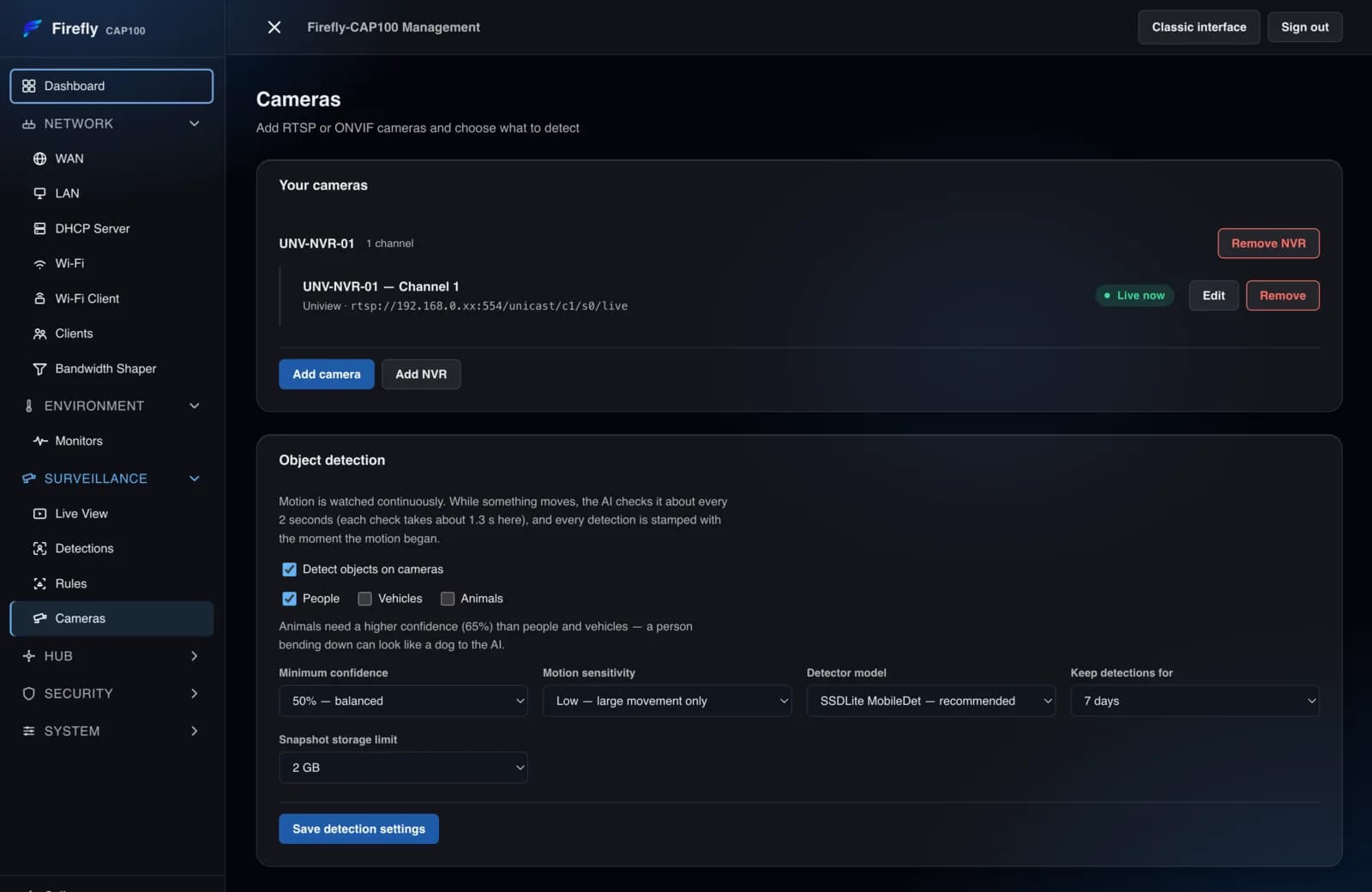Close the management panel with X
Screen dimensions: 1372x892
pyautogui.click(x=274, y=27)
